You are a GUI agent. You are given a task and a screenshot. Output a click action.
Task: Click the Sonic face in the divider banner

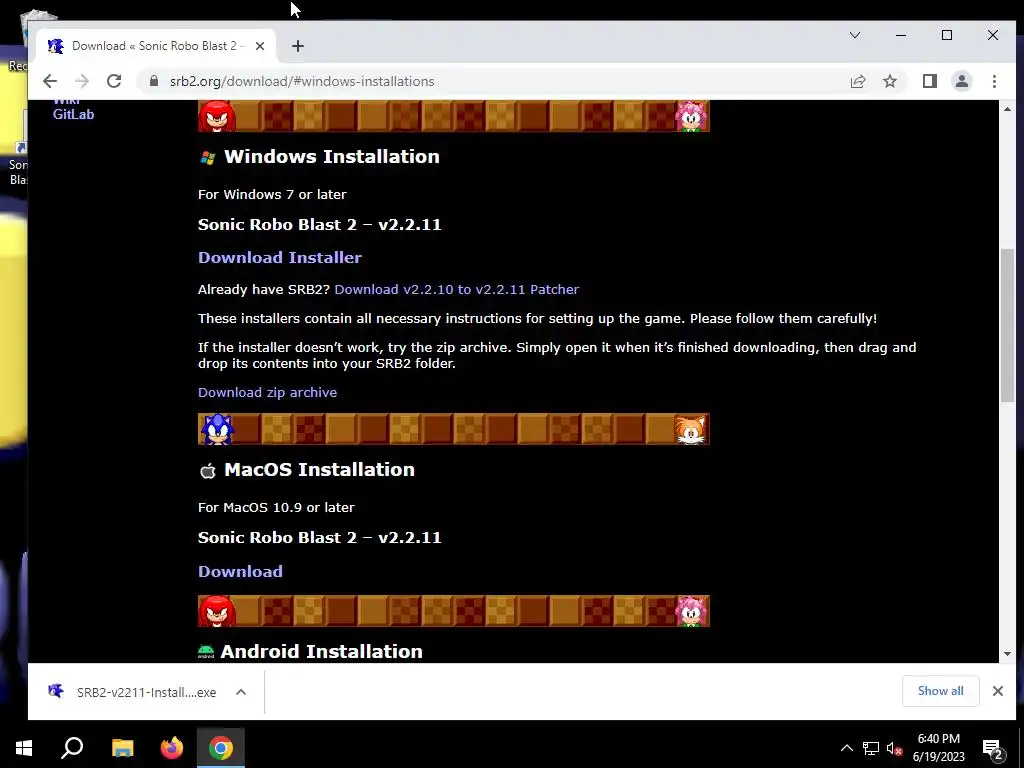(217, 429)
